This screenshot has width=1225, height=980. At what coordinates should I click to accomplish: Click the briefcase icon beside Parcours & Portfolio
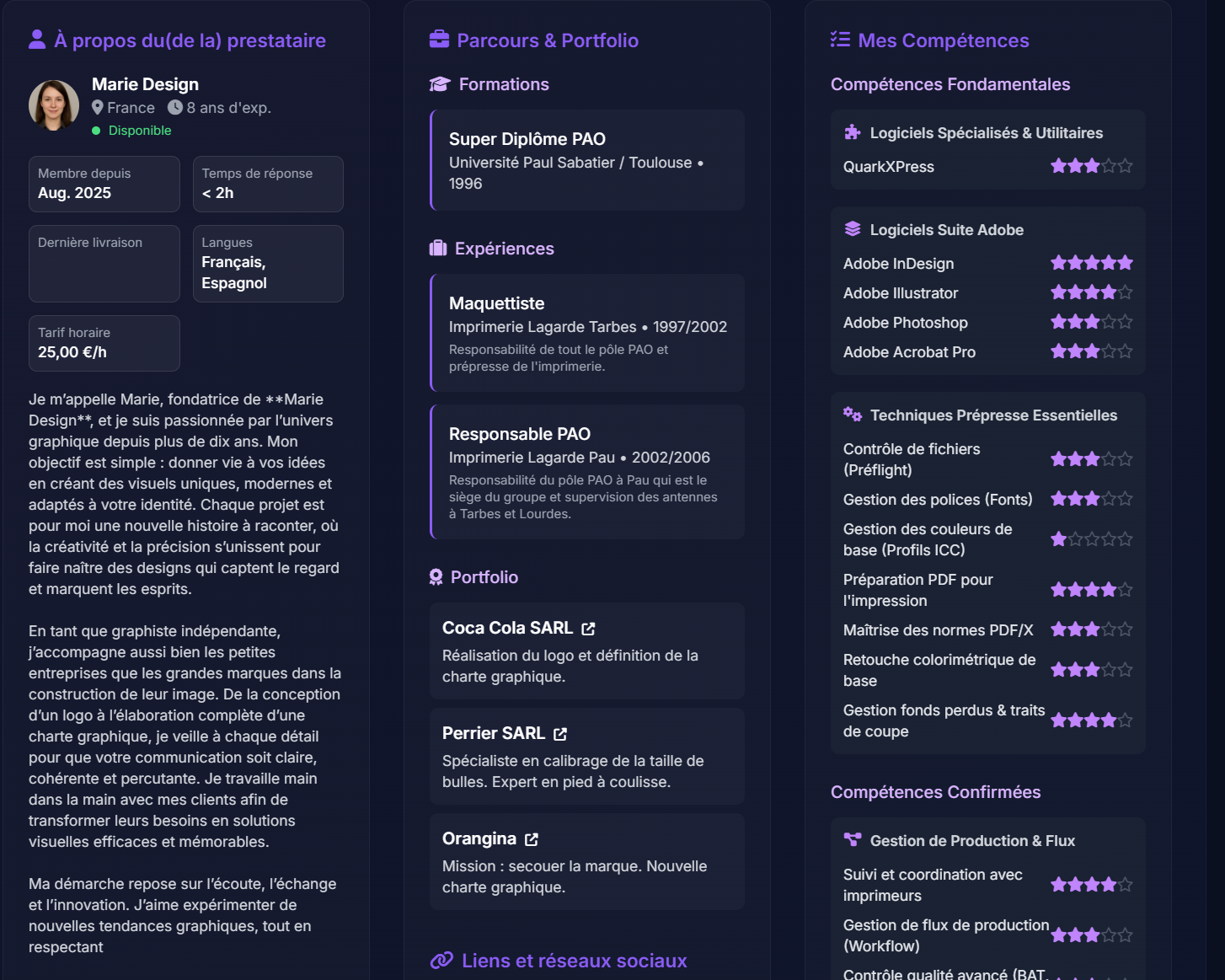439,40
